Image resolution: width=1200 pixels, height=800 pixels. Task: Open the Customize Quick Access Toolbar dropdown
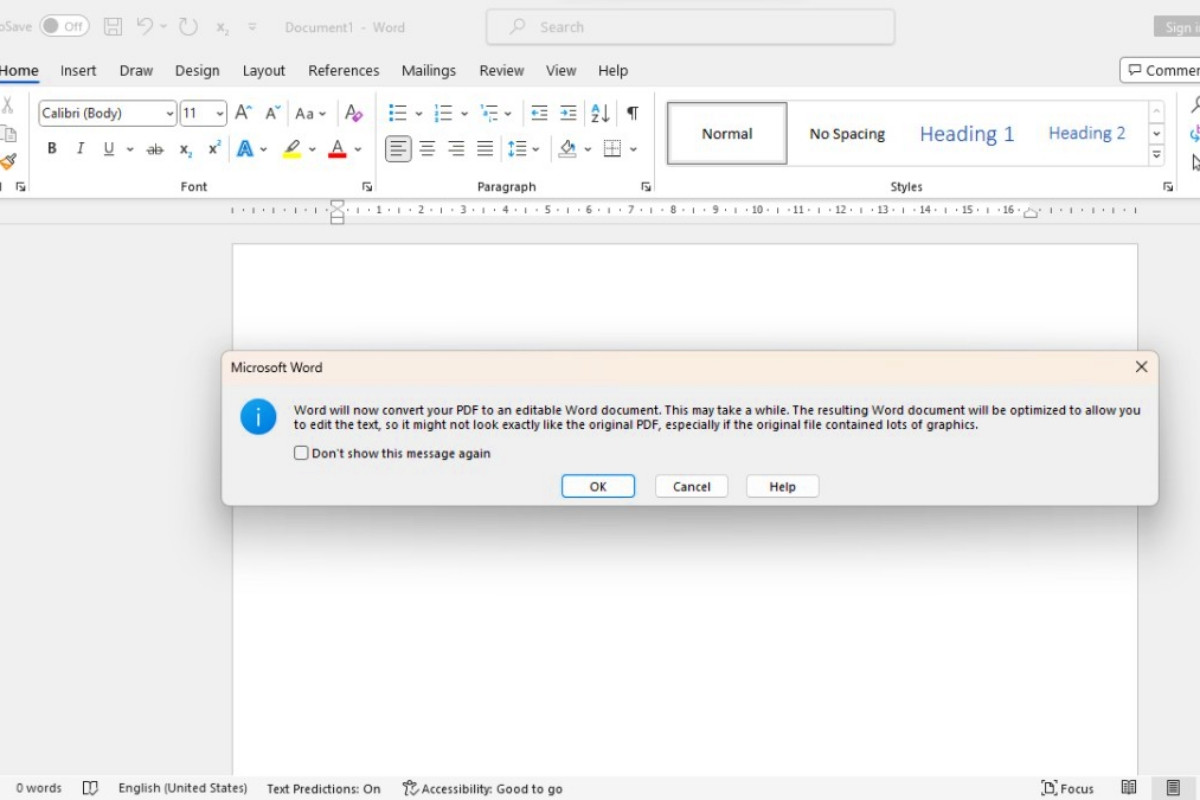pos(252,27)
